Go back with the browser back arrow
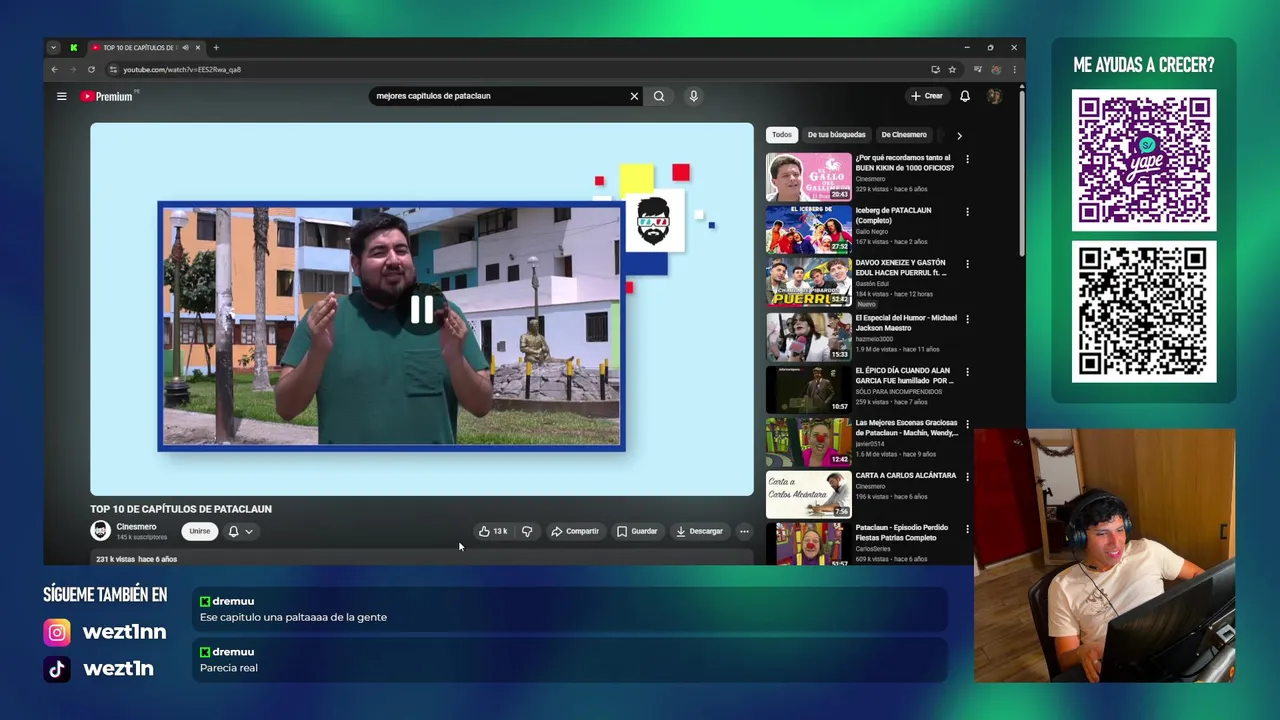Screen dimensions: 1280x720 point(55,69)
